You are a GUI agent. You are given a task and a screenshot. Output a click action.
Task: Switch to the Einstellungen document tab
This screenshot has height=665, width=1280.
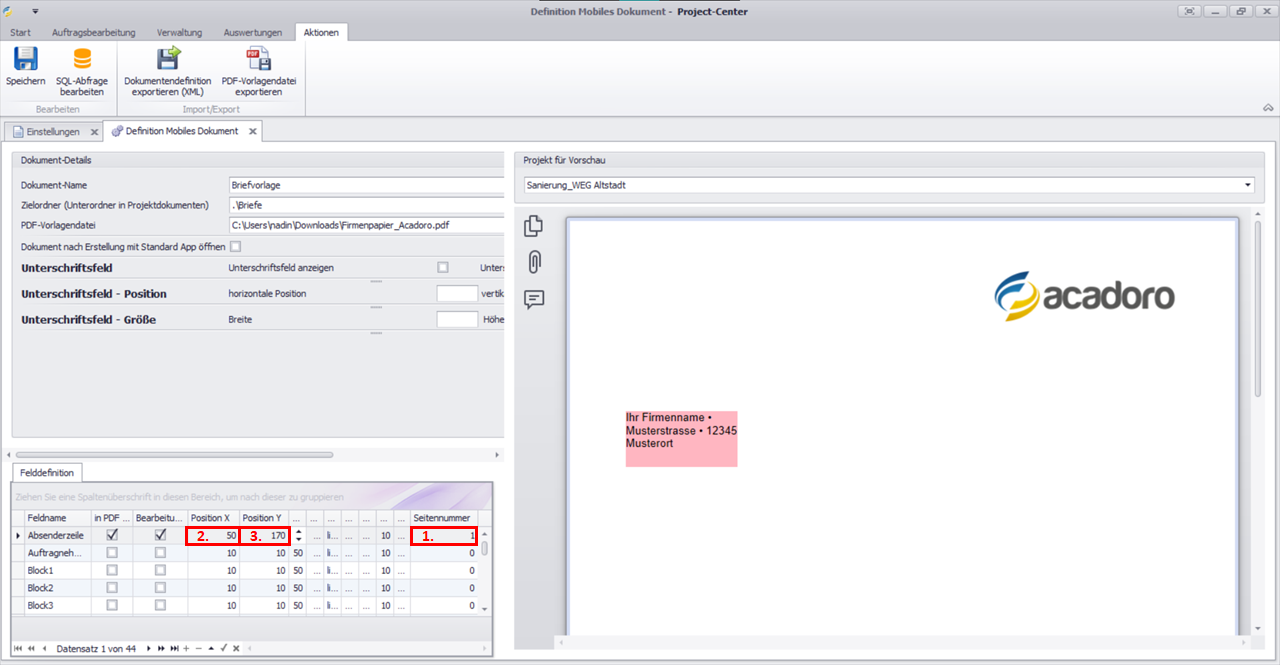(x=52, y=131)
